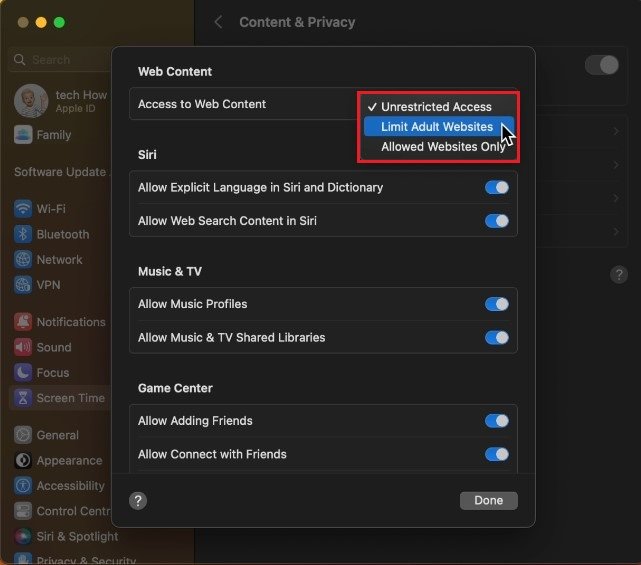Open General settings icon

pos(23,435)
